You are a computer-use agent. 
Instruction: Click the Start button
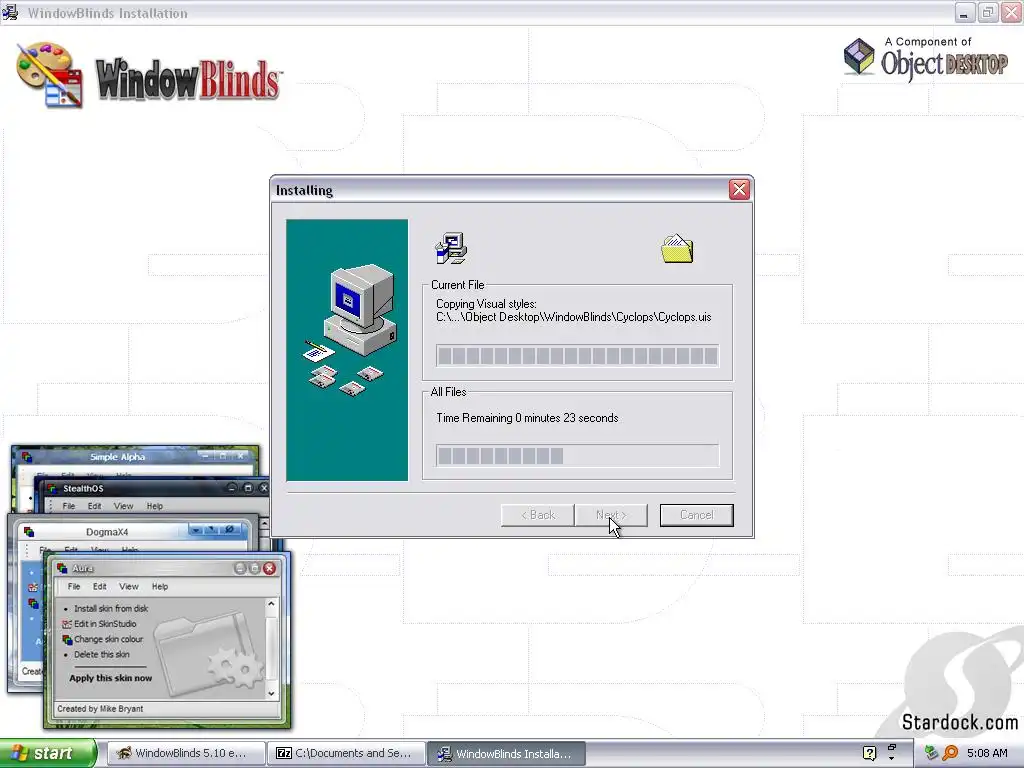(48, 753)
